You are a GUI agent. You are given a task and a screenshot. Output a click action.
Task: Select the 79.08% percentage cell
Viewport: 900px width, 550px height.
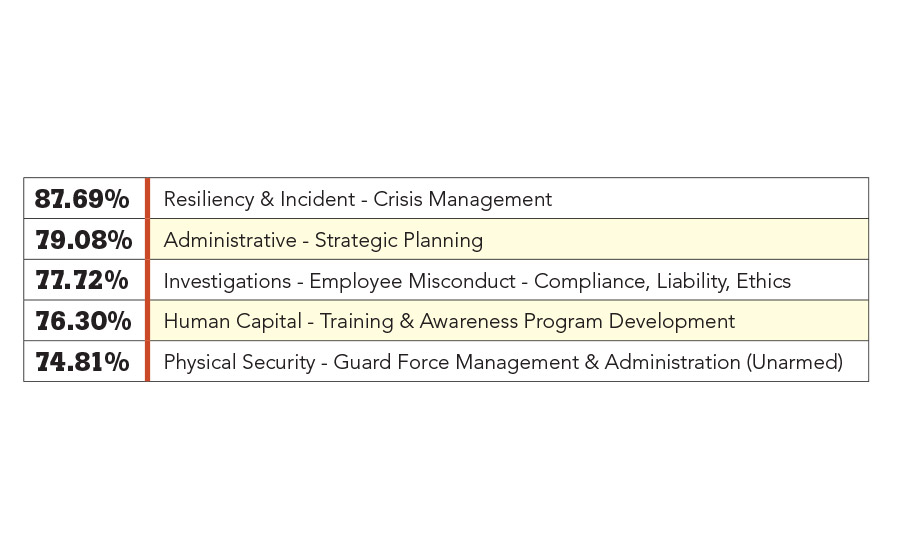click(82, 240)
